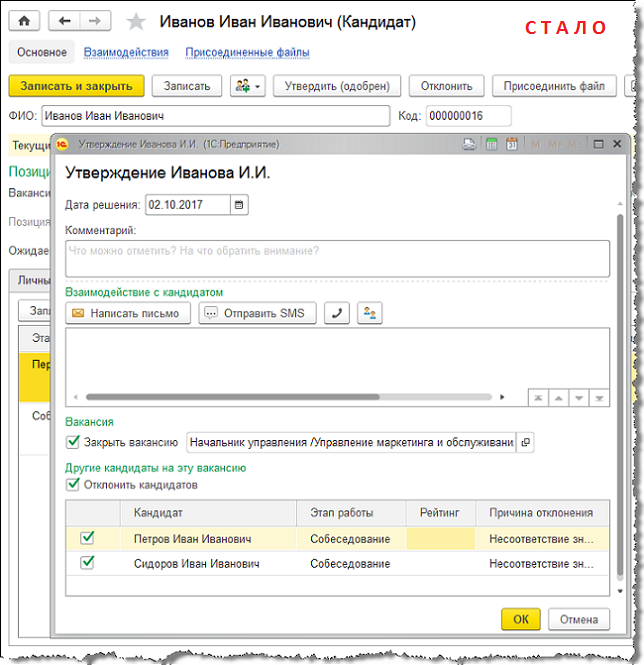Click the Отклонить button

[x=446, y=86]
